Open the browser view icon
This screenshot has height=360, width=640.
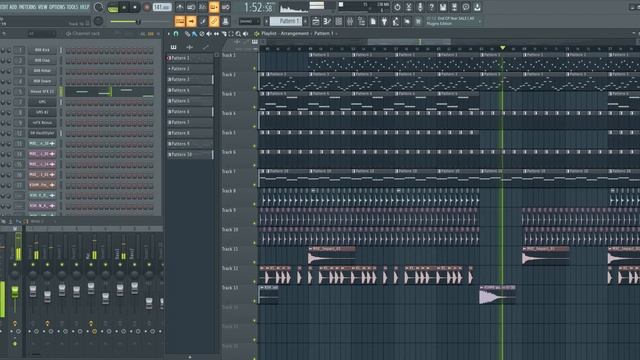tap(361, 21)
